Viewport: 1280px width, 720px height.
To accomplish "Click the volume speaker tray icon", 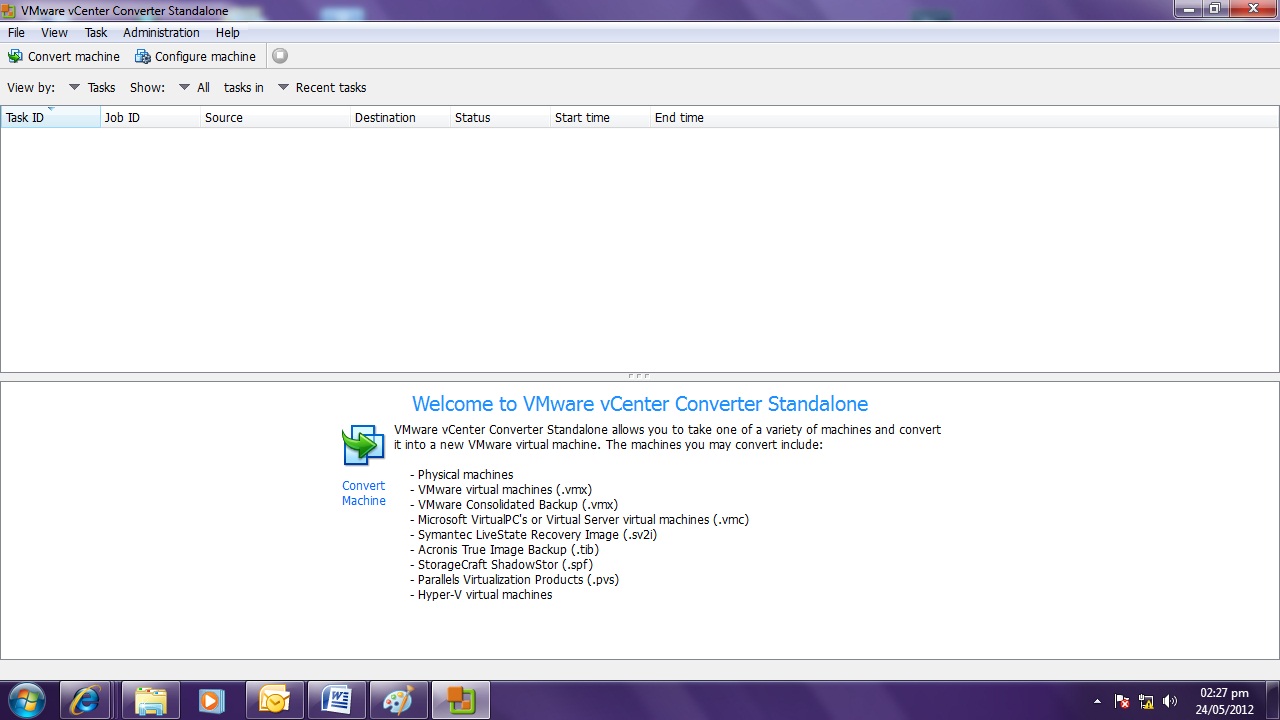I will coord(1170,701).
